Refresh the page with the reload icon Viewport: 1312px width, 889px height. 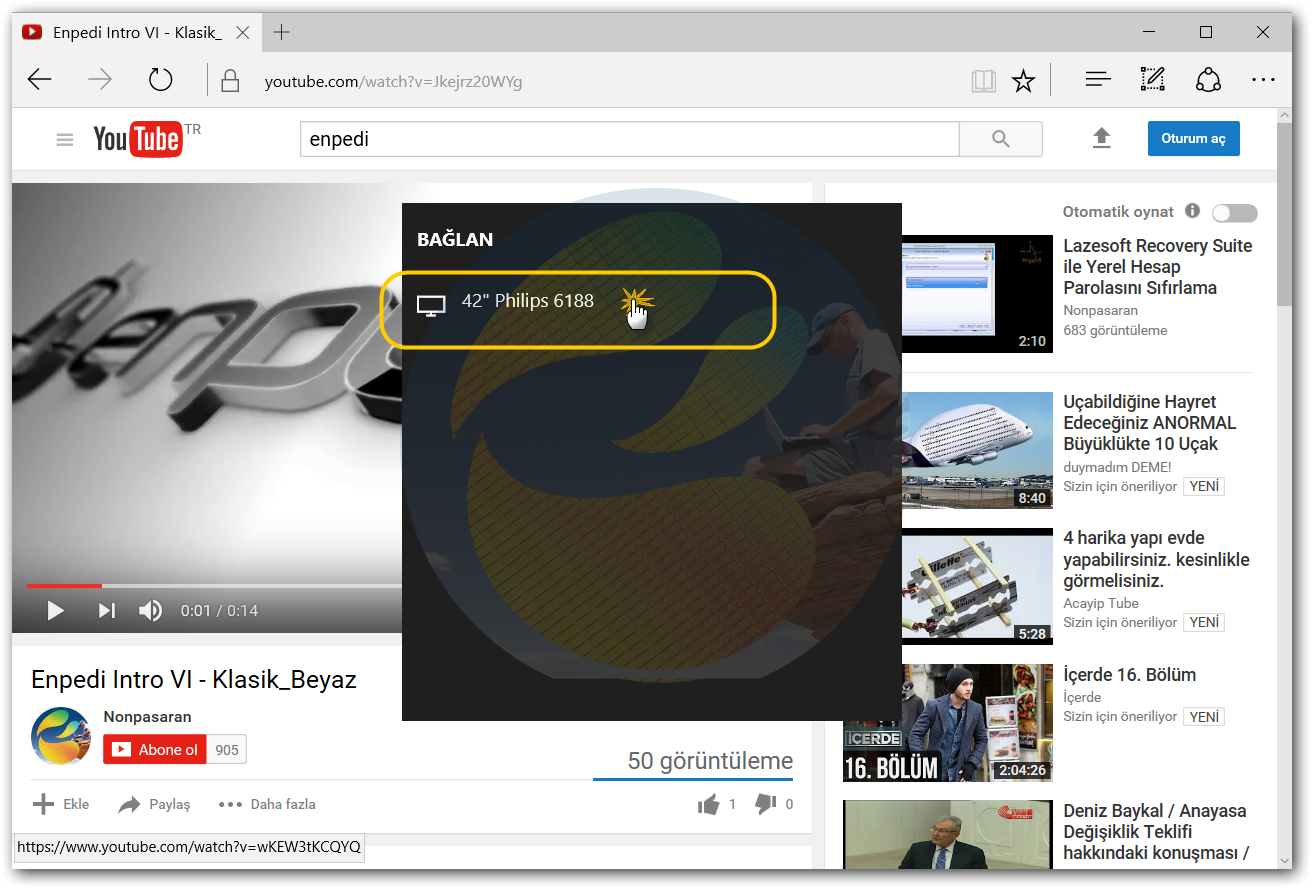click(160, 80)
